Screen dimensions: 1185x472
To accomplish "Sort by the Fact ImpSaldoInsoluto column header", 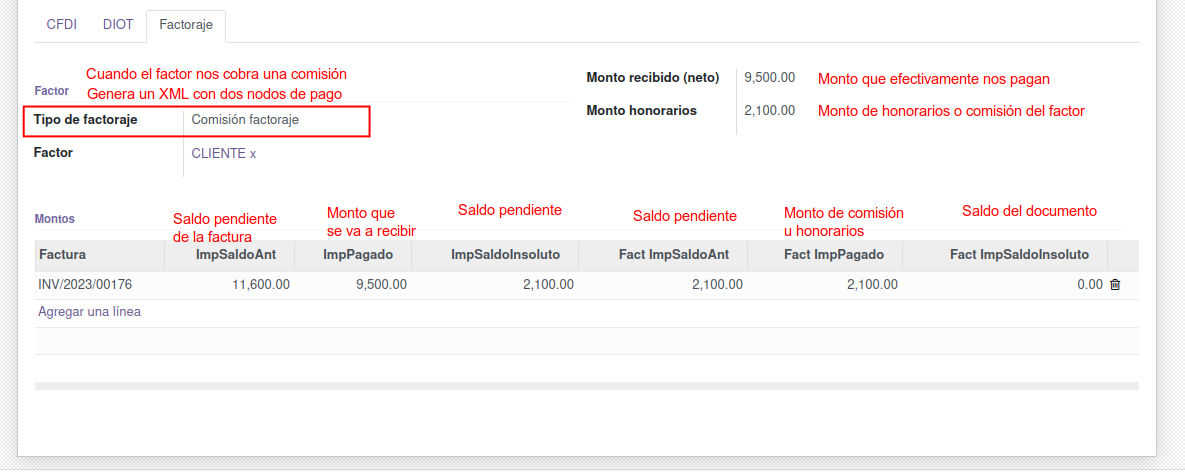I will [1019, 255].
